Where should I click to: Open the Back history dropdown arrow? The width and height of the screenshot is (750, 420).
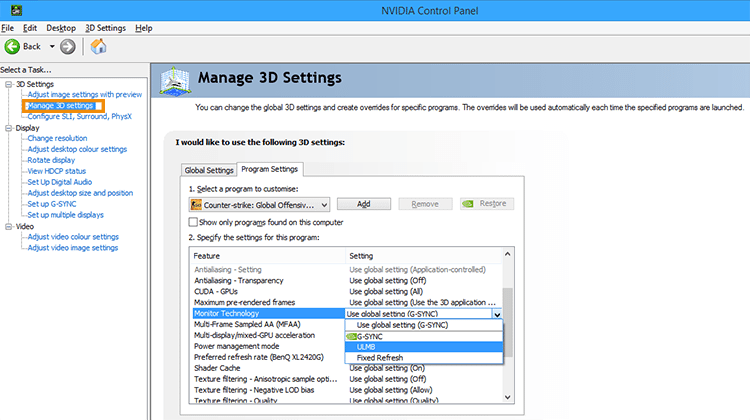(52, 46)
